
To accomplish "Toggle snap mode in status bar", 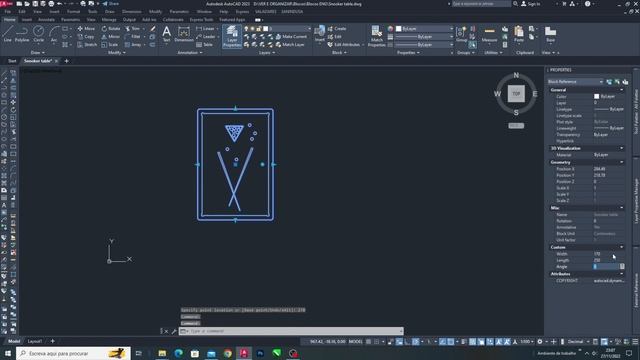I will (377, 341).
